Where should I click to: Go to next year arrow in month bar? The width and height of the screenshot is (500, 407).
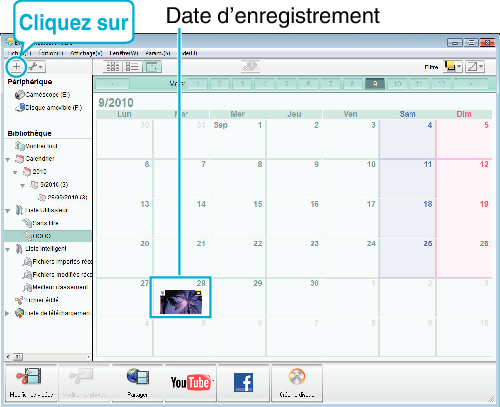(x=471, y=84)
